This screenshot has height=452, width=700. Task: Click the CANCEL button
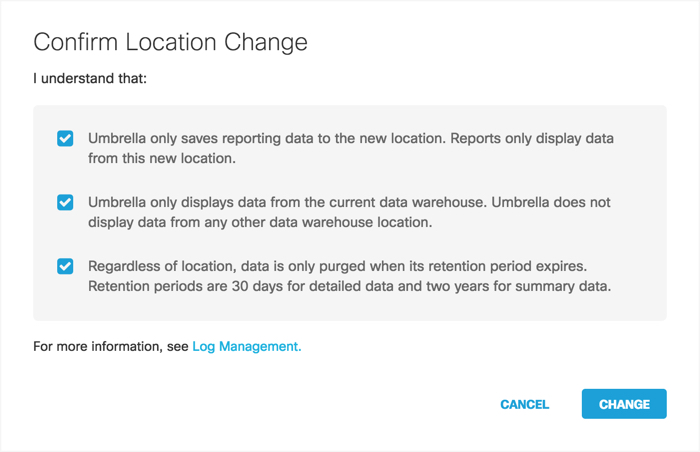[x=525, y=404]
